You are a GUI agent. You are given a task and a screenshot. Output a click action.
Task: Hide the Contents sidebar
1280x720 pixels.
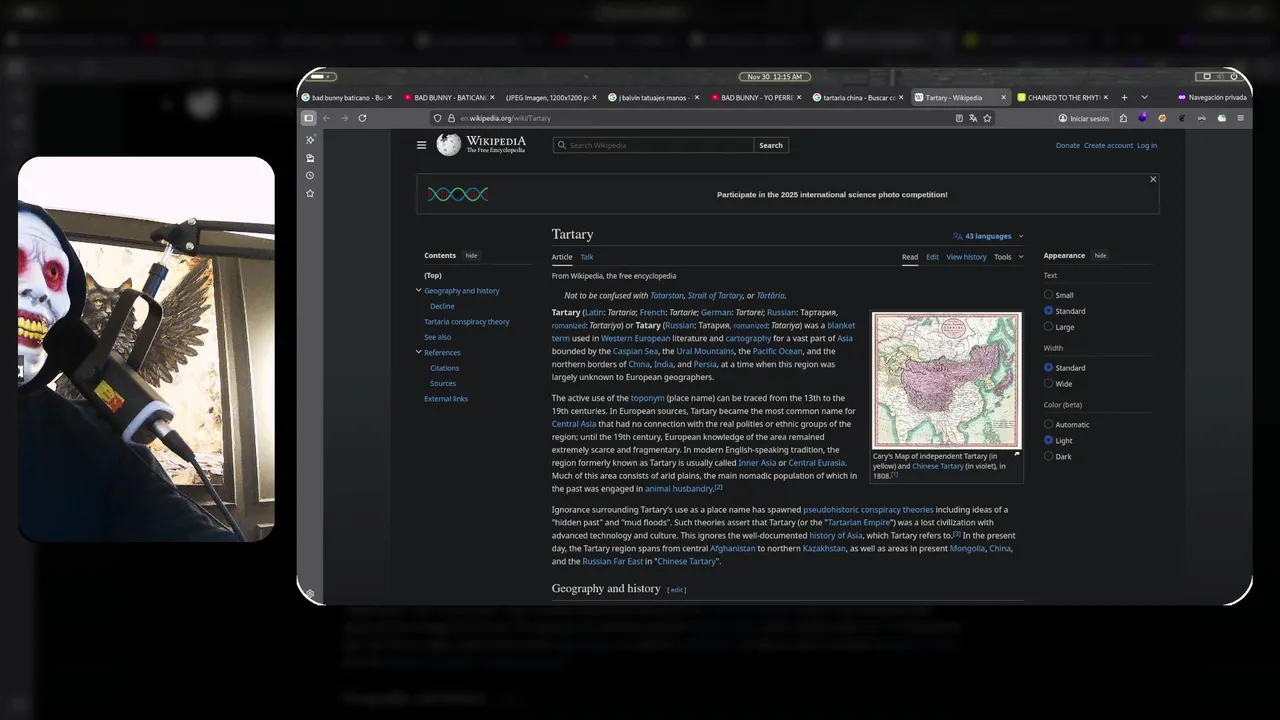(x=471, y=256)
